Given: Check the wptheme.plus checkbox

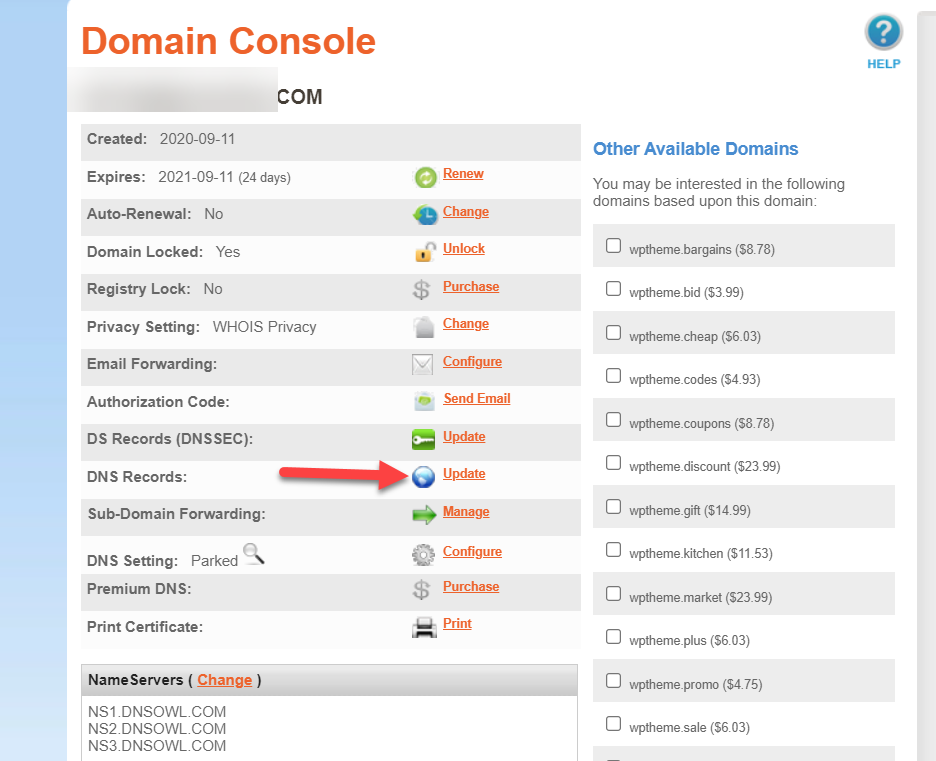Looking at the screenshot, I should [x=613, y=637].
